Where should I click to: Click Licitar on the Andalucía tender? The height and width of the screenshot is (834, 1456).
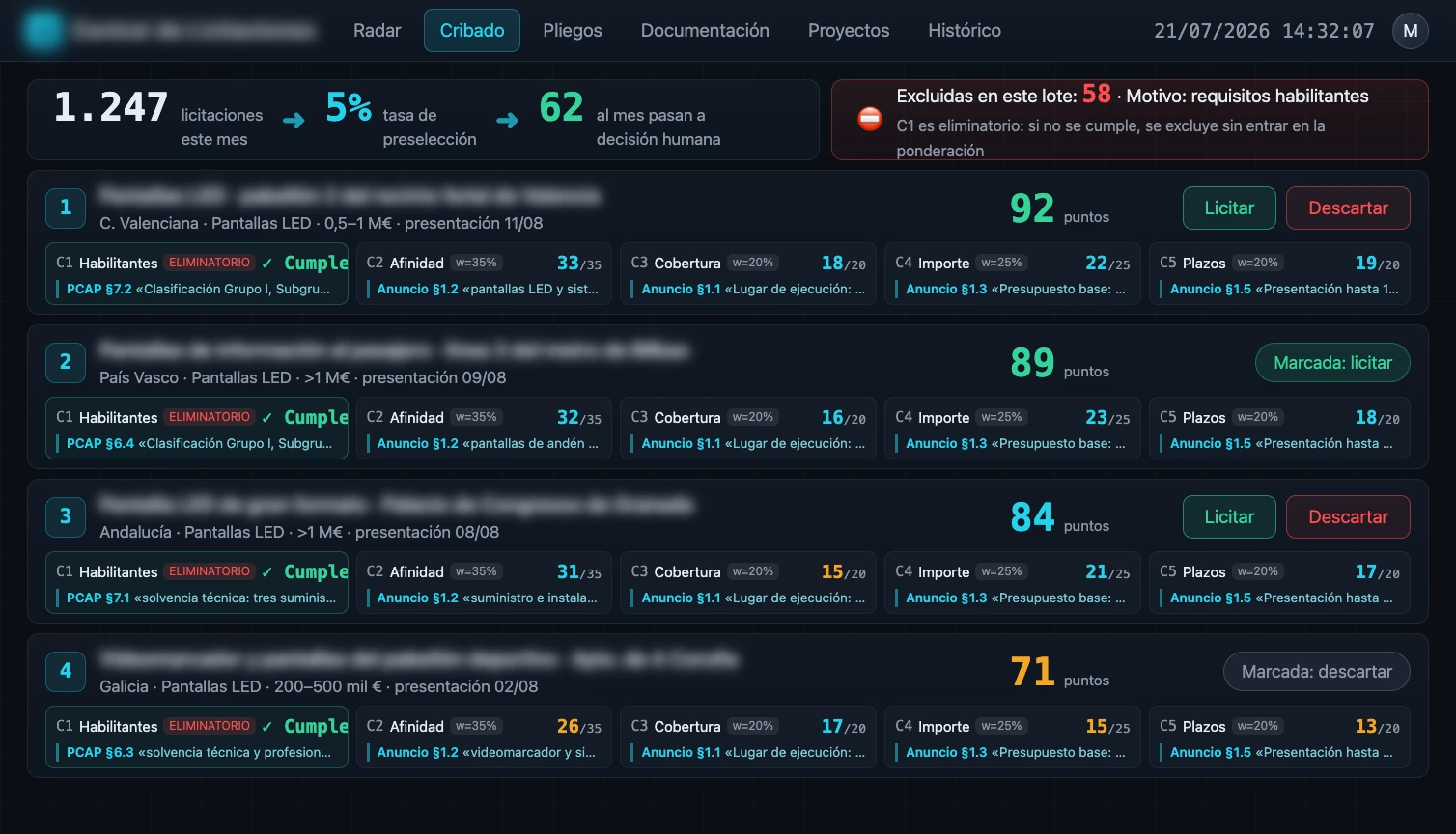[1229, 516]
